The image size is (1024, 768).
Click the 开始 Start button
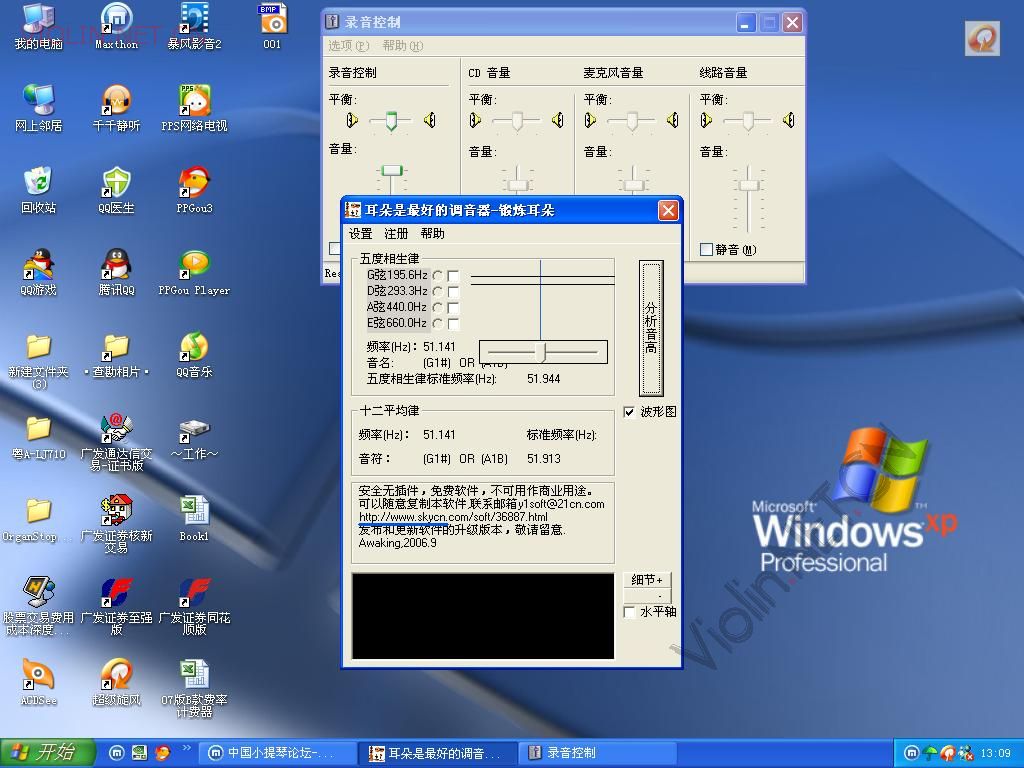pos(47,752)
